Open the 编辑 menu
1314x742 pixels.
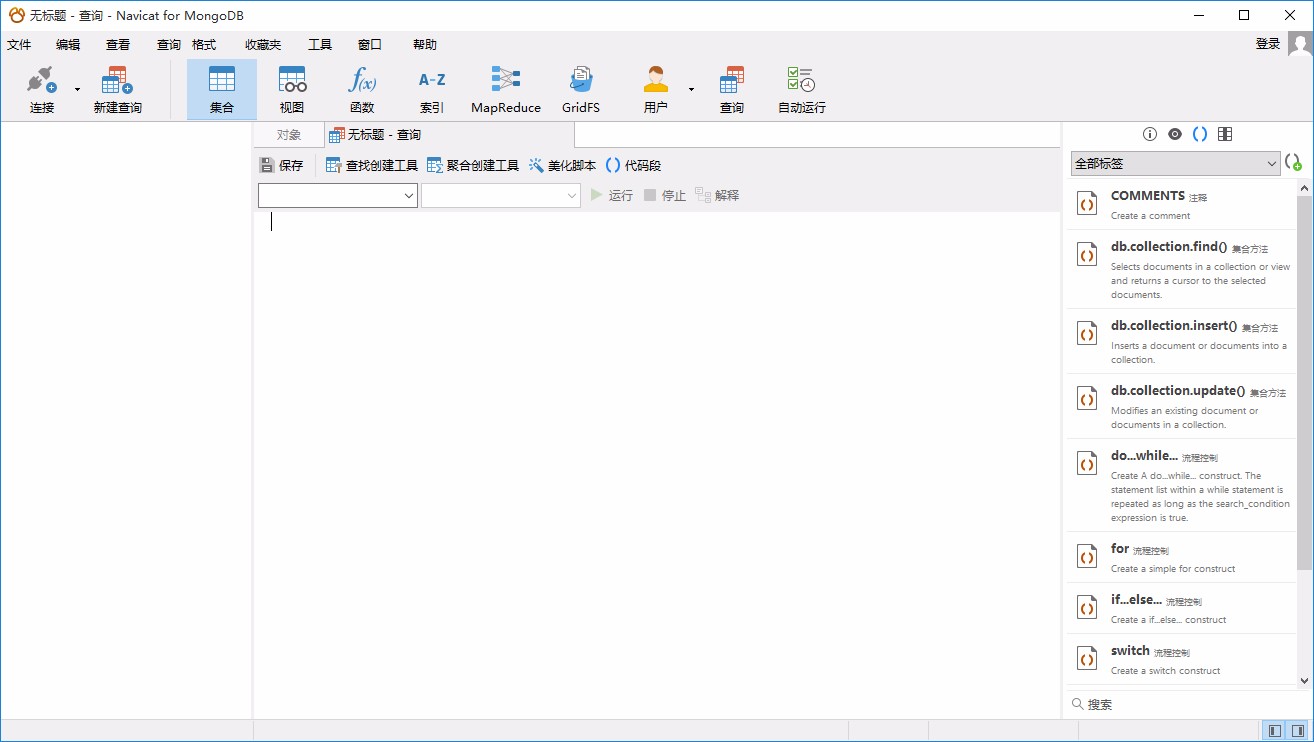tap(68, 45)
